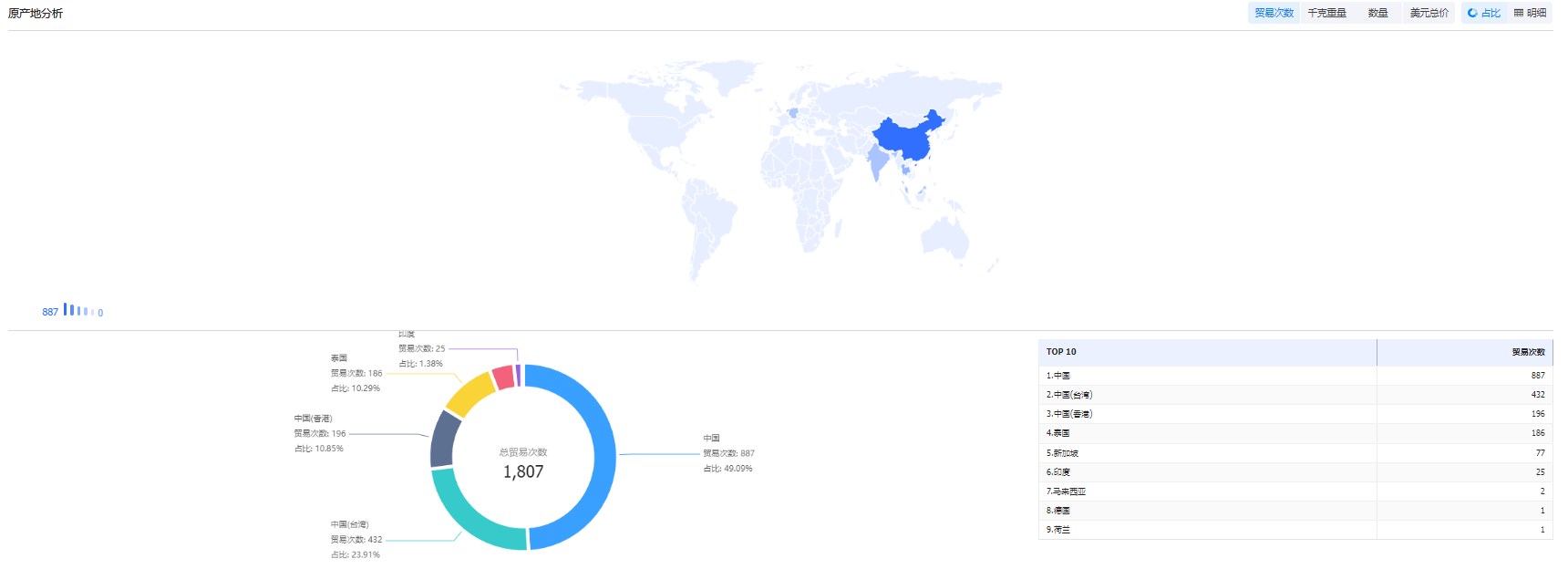Switch to the 数量 metric tab
Image resolution: width=1568 pixels, height=569 pixels.
1377,13
